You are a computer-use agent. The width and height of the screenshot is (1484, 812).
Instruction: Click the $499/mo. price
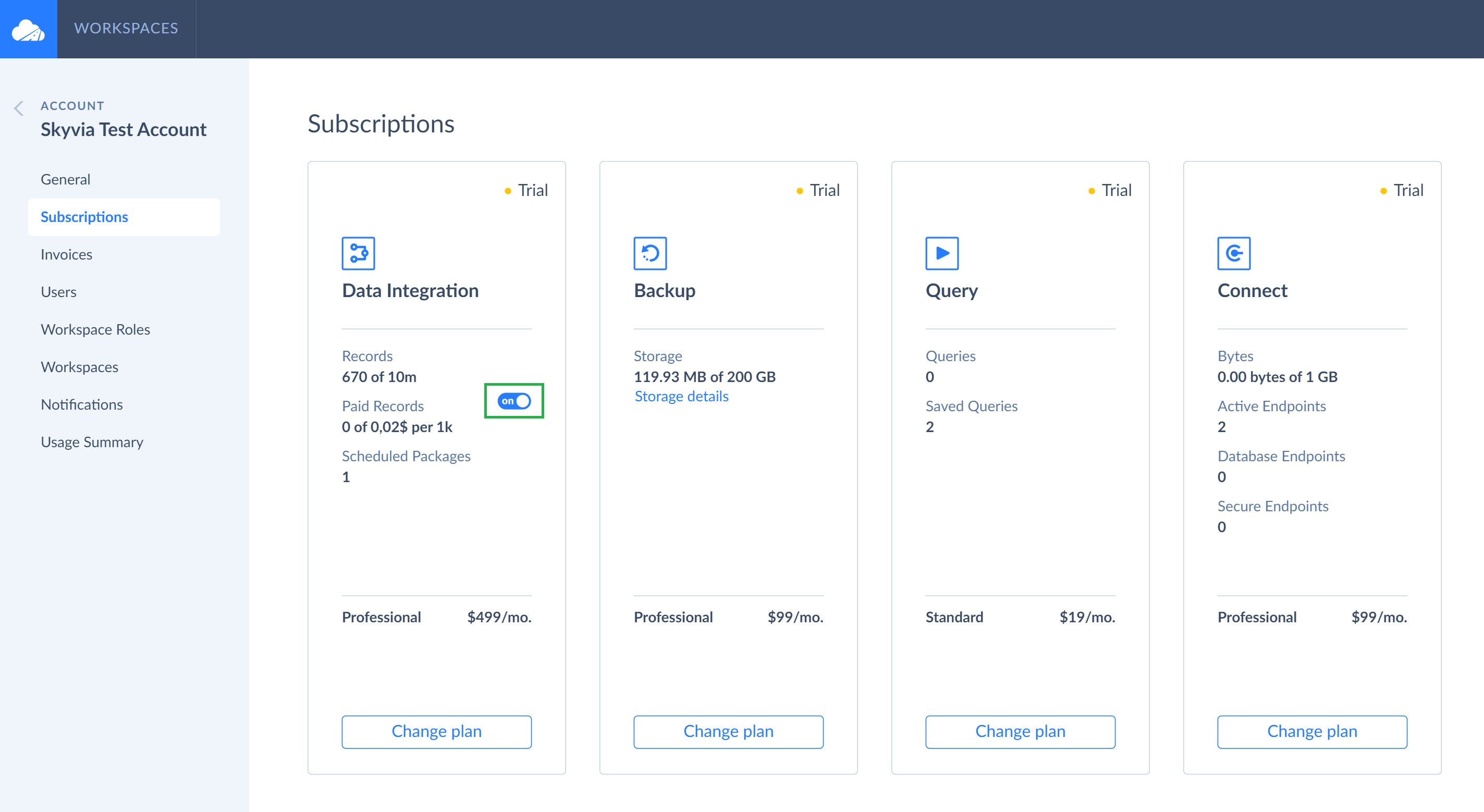[x=499, y=617]
